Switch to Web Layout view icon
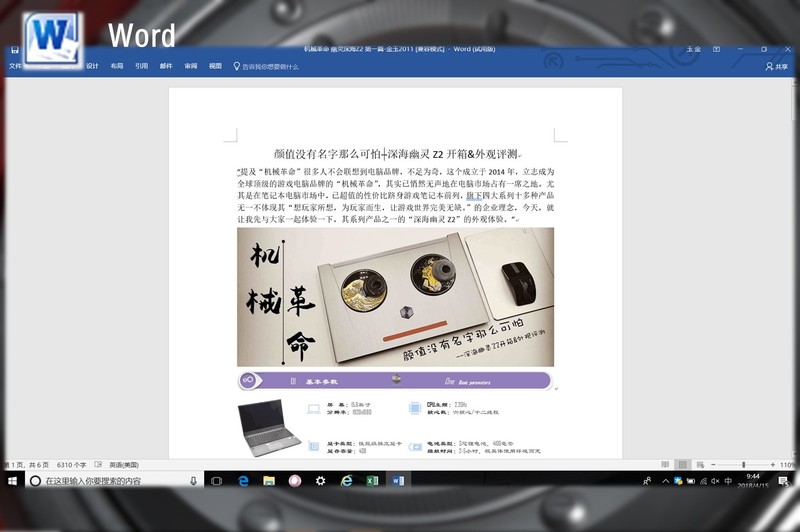800x532 pixels. point(700,465)
